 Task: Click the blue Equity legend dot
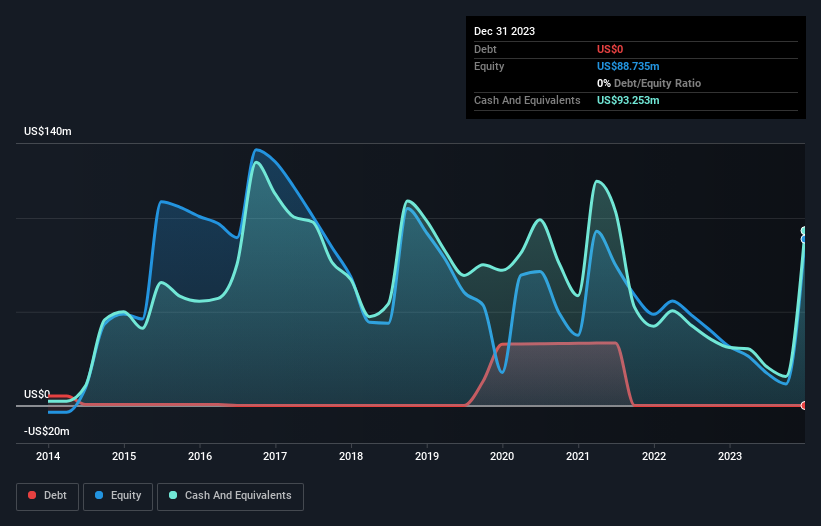pyautogui.click(x=99, y=495)
